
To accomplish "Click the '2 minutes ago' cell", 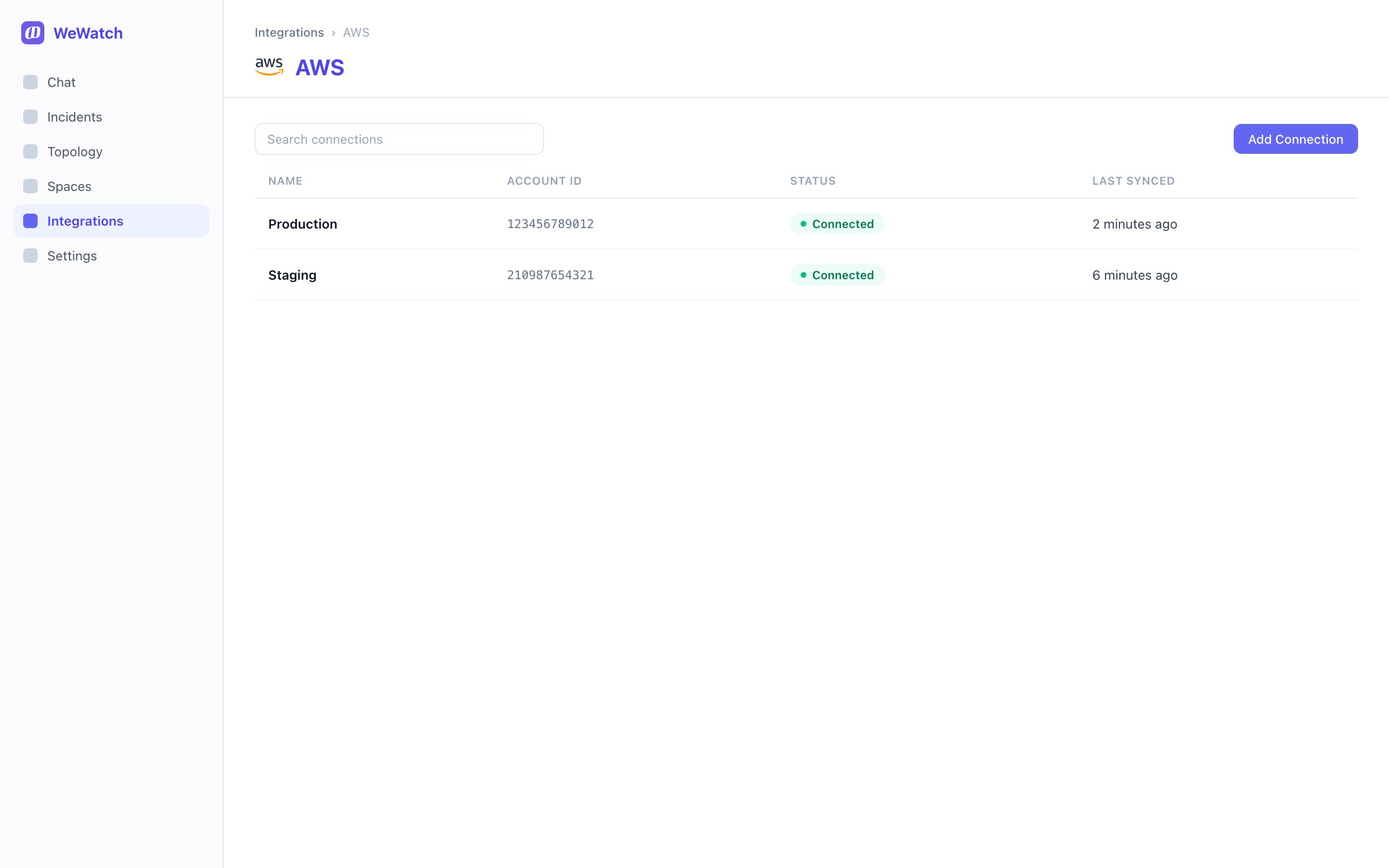I will pyautogui.click(x=1134, y=224).
